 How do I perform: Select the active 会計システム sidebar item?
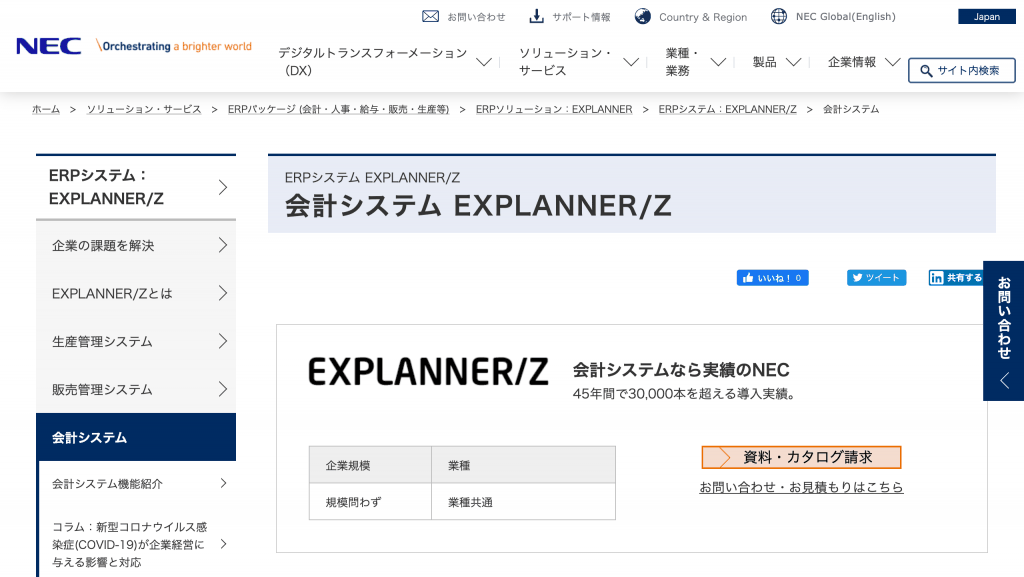click(136, 437)
